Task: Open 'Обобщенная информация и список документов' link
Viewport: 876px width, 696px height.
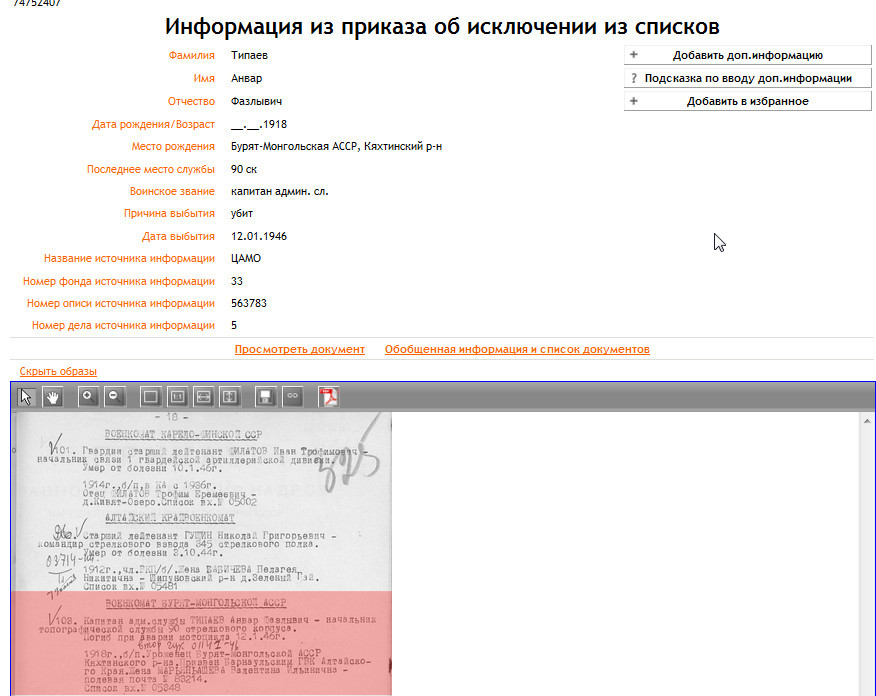Action: 517,350
